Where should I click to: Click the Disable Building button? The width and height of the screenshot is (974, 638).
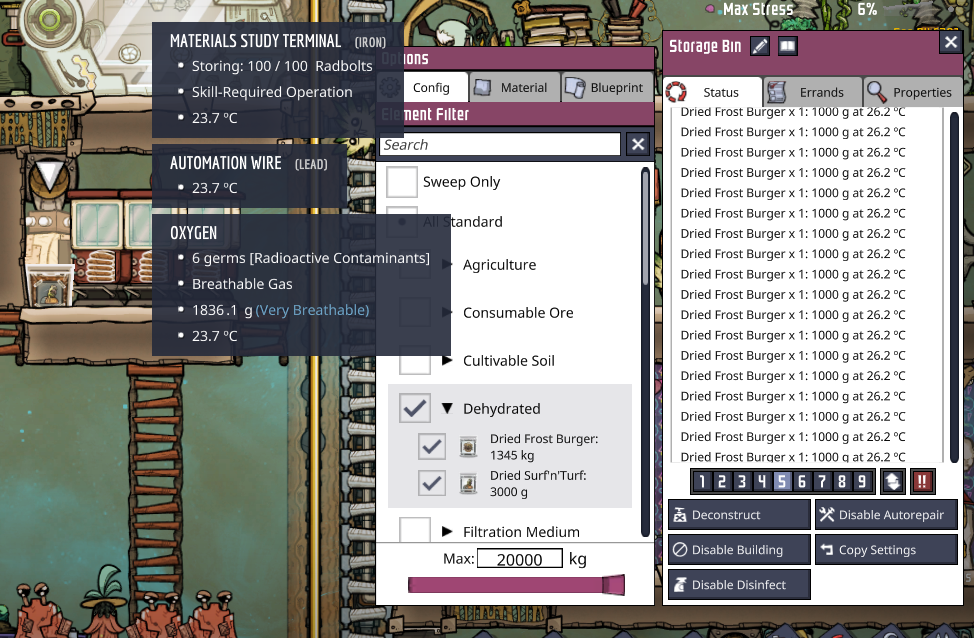[739, 549]
